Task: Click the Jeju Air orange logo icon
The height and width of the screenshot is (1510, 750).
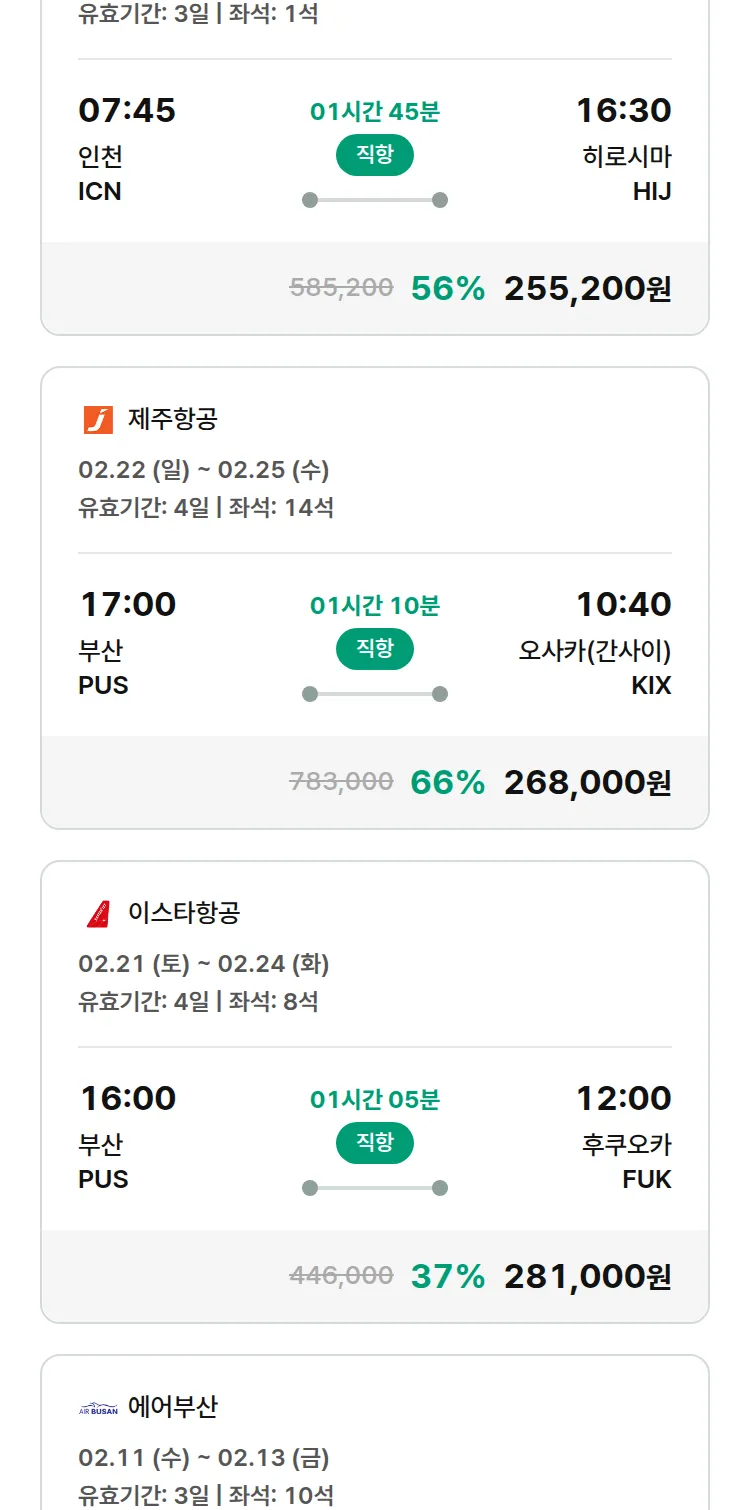Action: [x=98, y=419]
